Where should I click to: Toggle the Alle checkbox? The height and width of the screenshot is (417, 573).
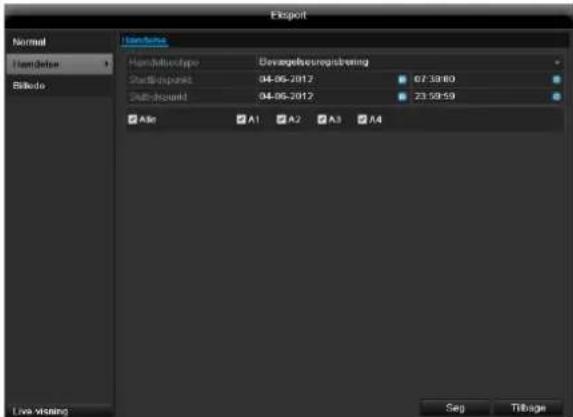132,119
